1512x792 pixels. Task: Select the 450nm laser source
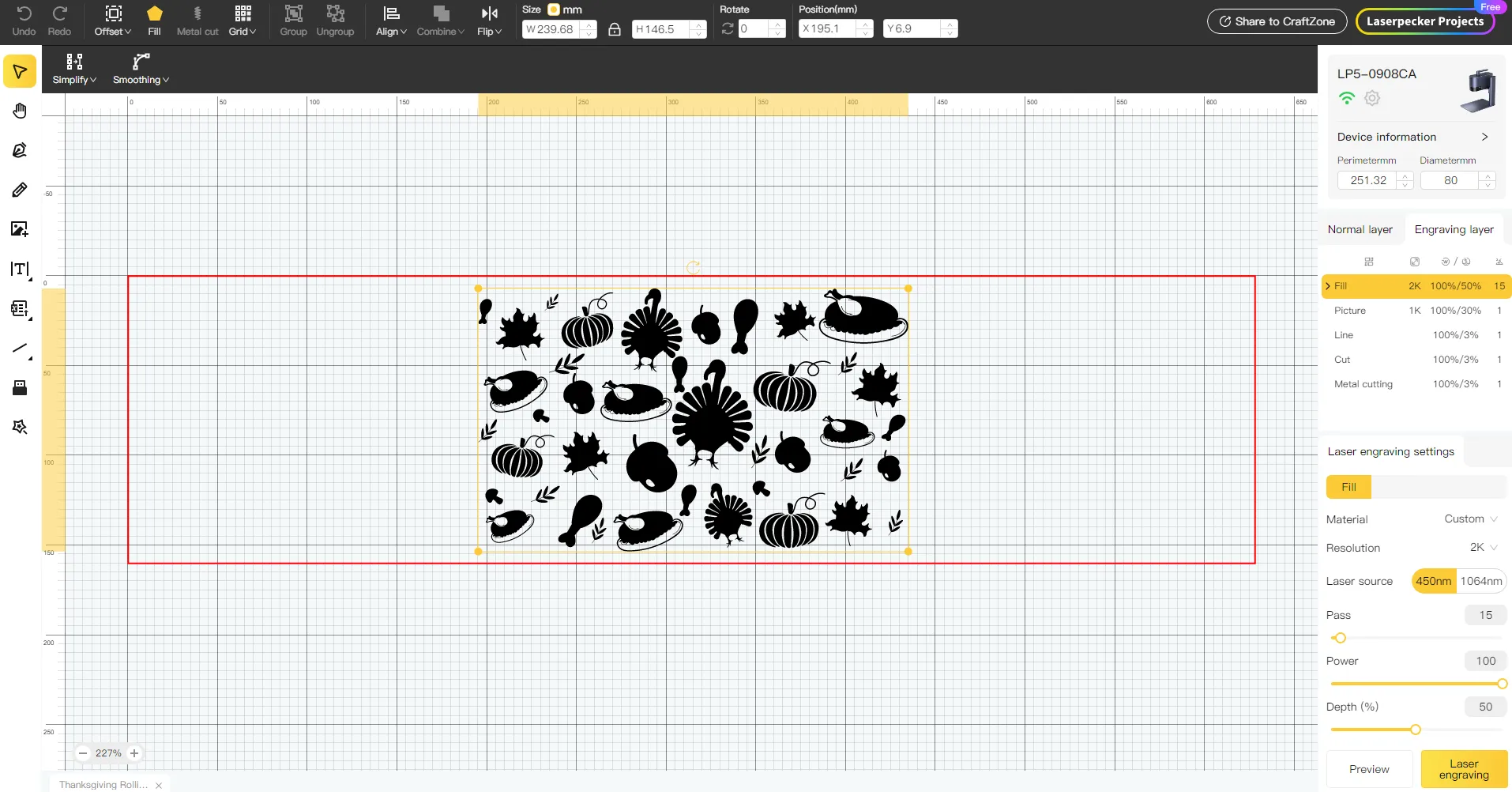1433,581
